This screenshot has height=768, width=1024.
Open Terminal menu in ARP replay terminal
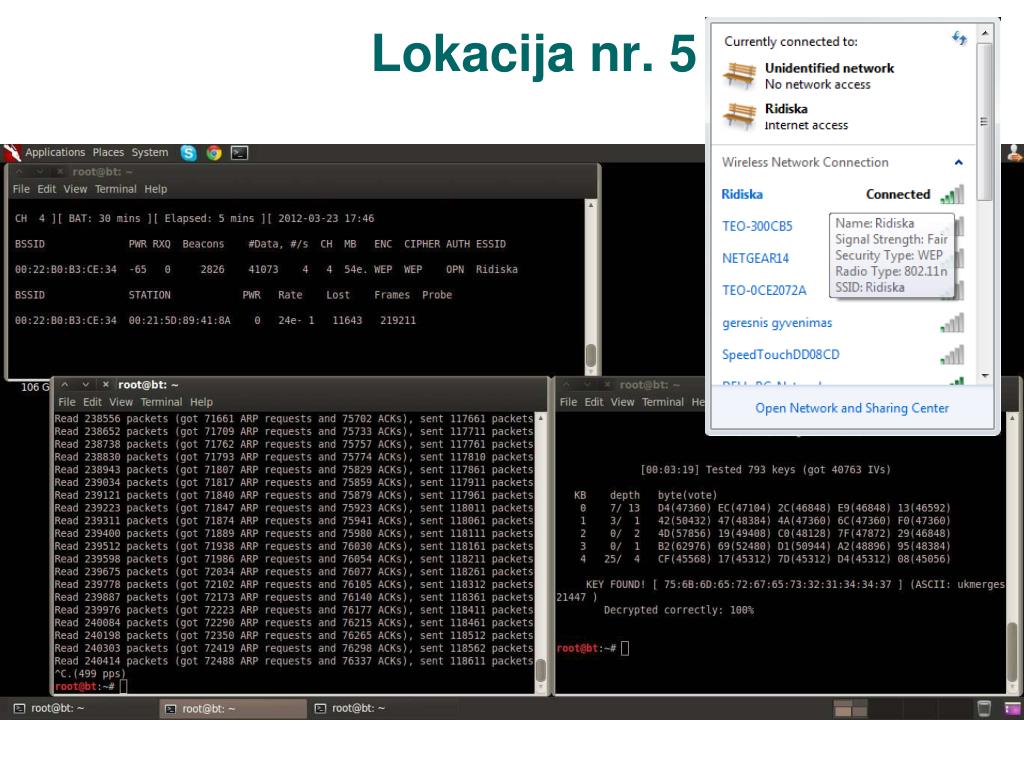pos(161,402)
